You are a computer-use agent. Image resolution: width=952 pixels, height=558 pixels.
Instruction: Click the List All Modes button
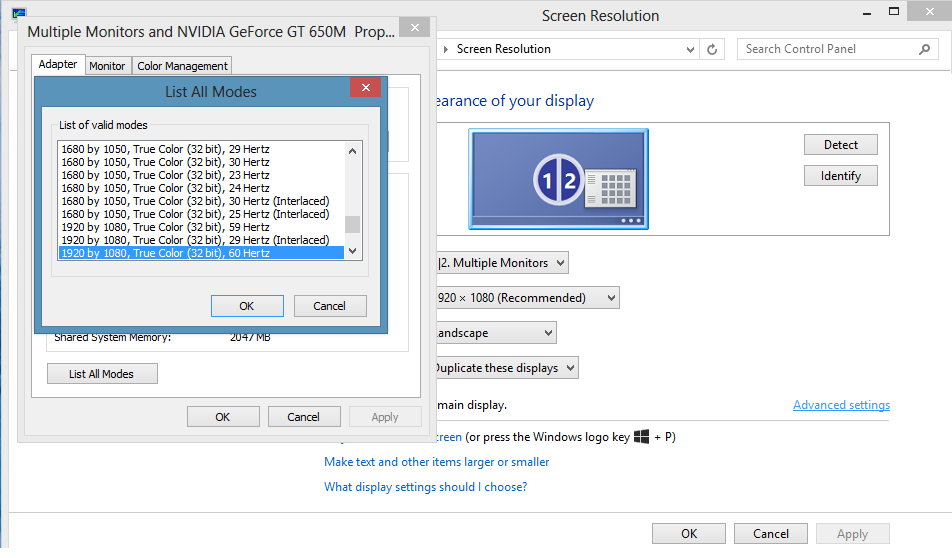[x=102, y=374]
